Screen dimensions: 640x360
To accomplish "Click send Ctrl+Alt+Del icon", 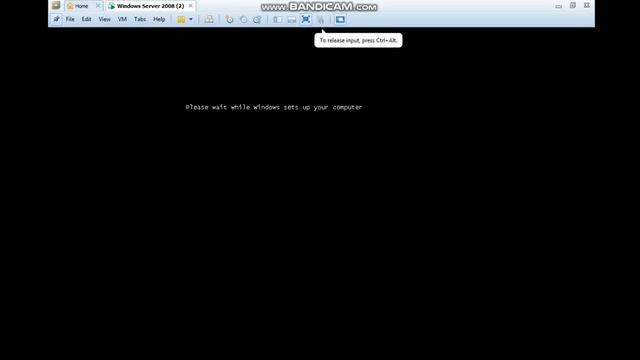I will tap(209, 19).
